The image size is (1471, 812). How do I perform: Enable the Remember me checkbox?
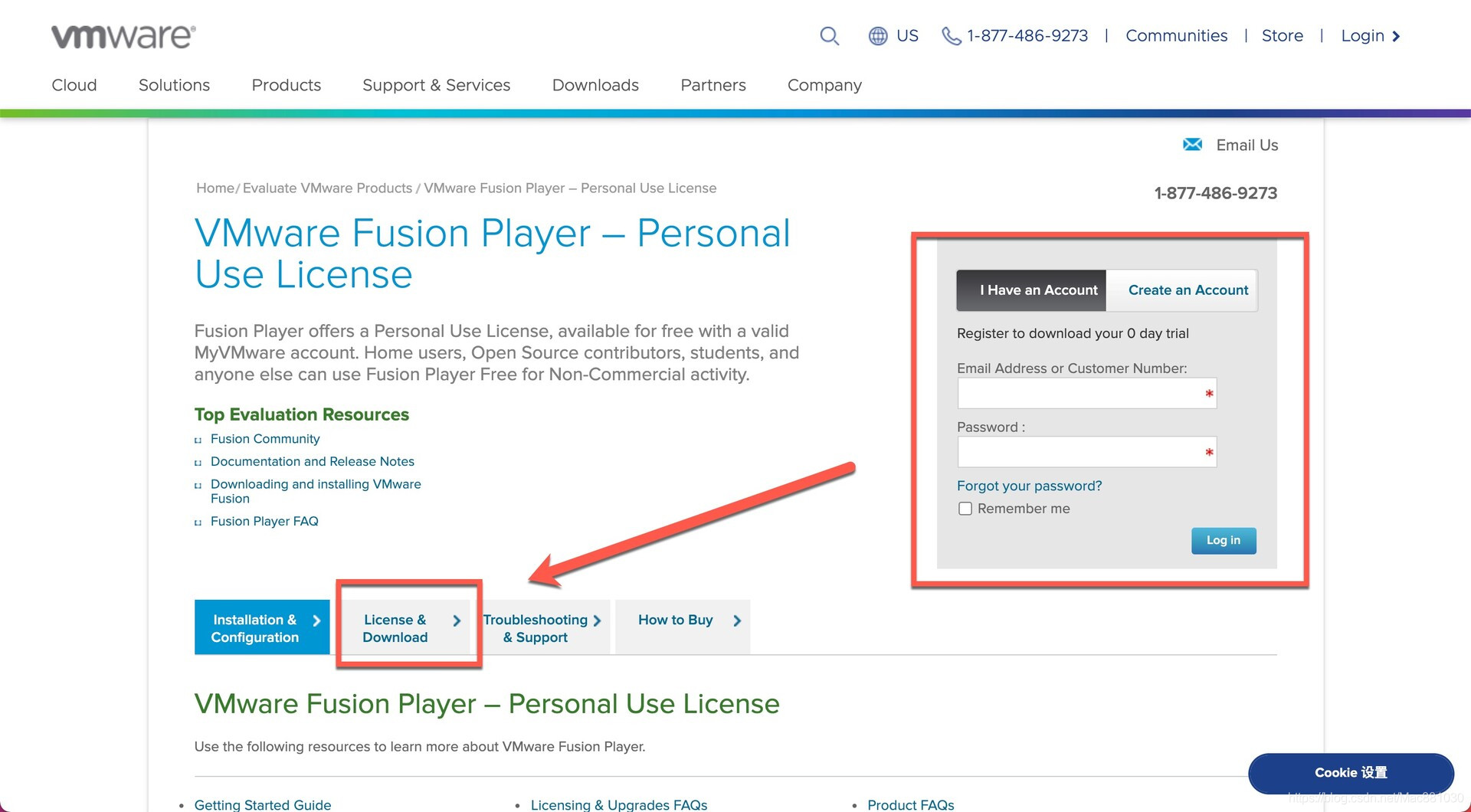point(965,509)
